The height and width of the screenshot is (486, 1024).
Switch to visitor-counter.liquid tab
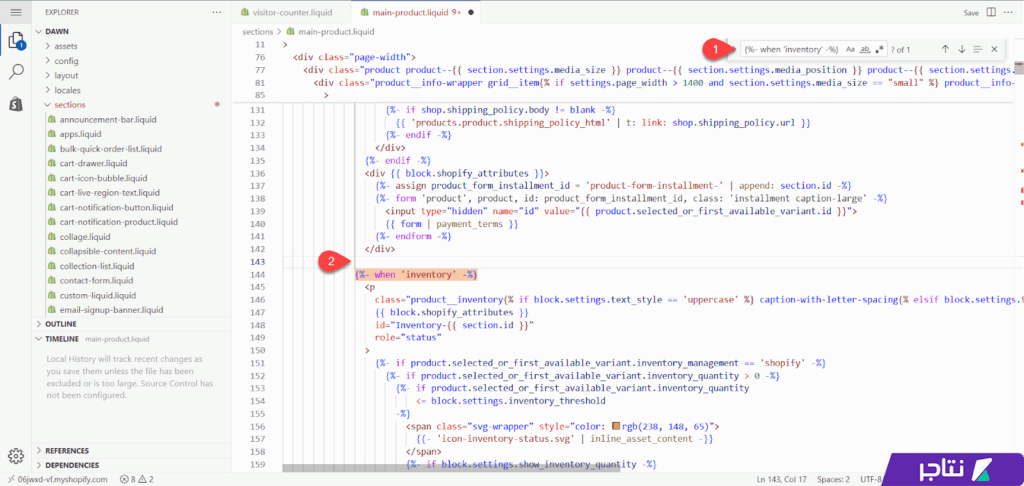pos(292,13)
